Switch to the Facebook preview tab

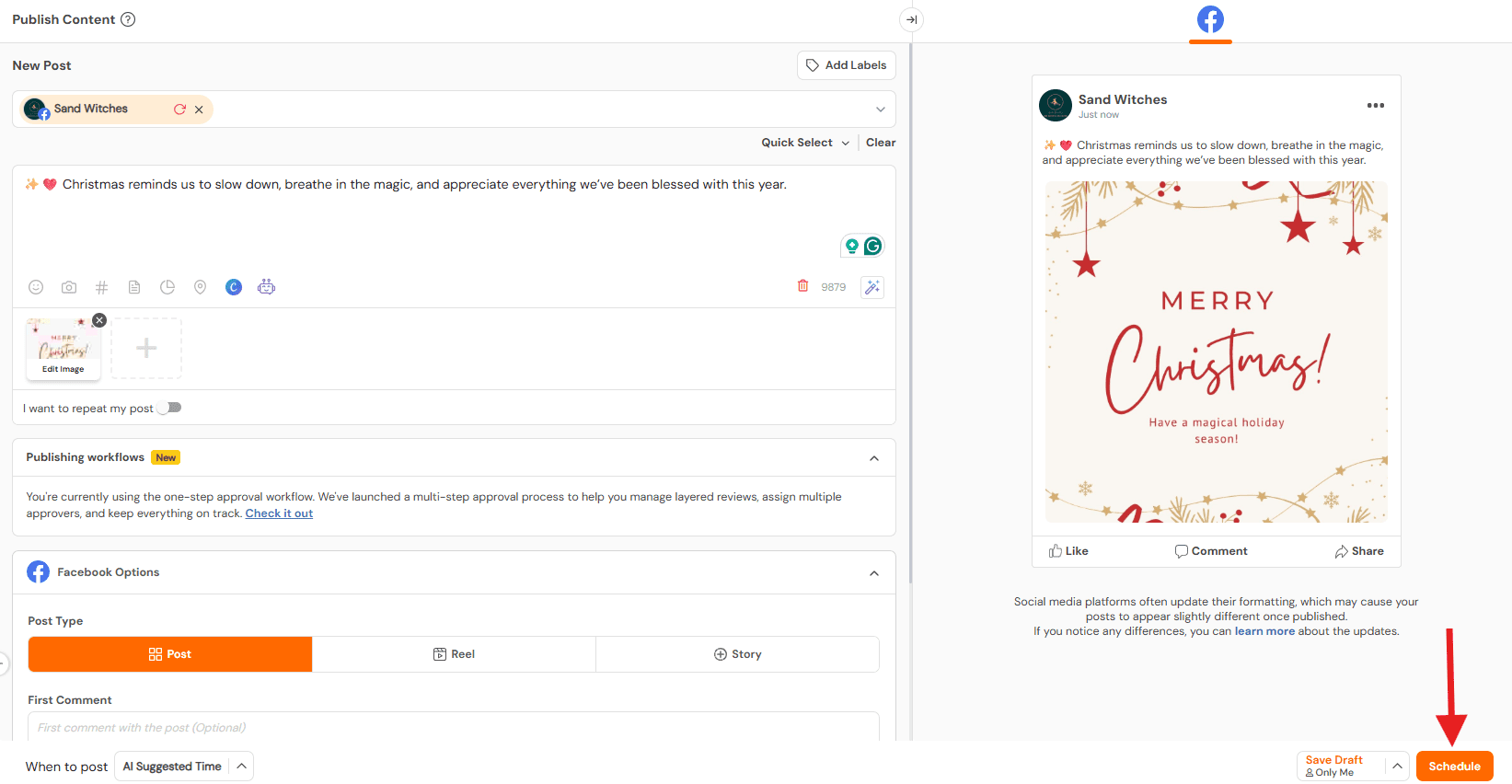click(1210, 19)
